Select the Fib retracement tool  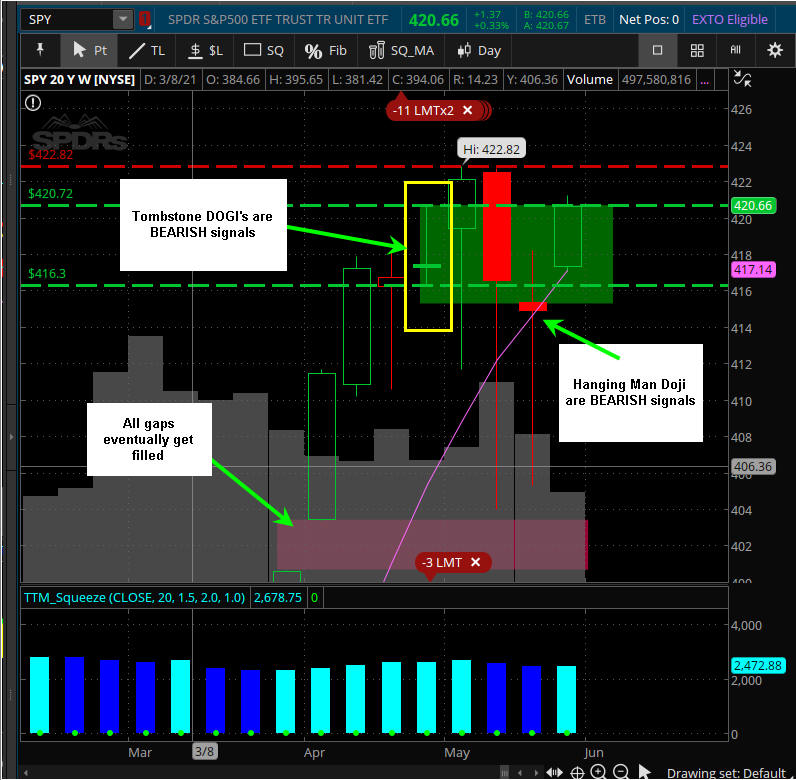pos(325,50)
